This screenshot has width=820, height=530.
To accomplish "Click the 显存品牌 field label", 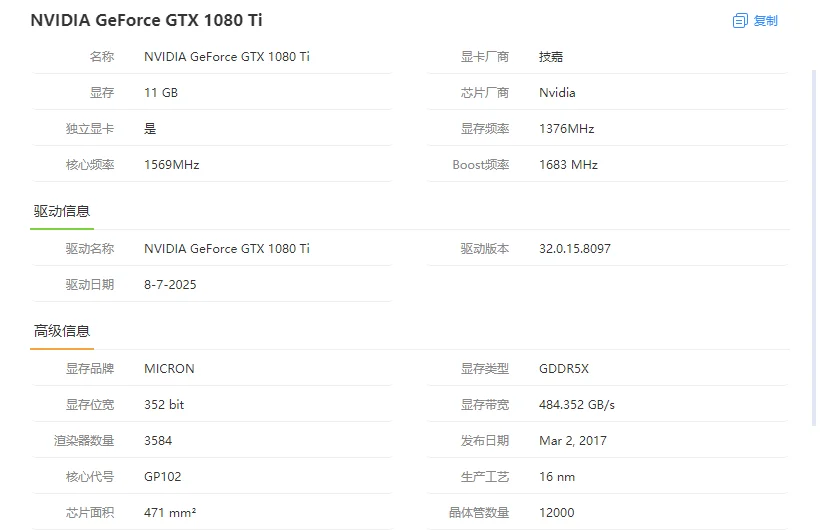I will 89,368.
